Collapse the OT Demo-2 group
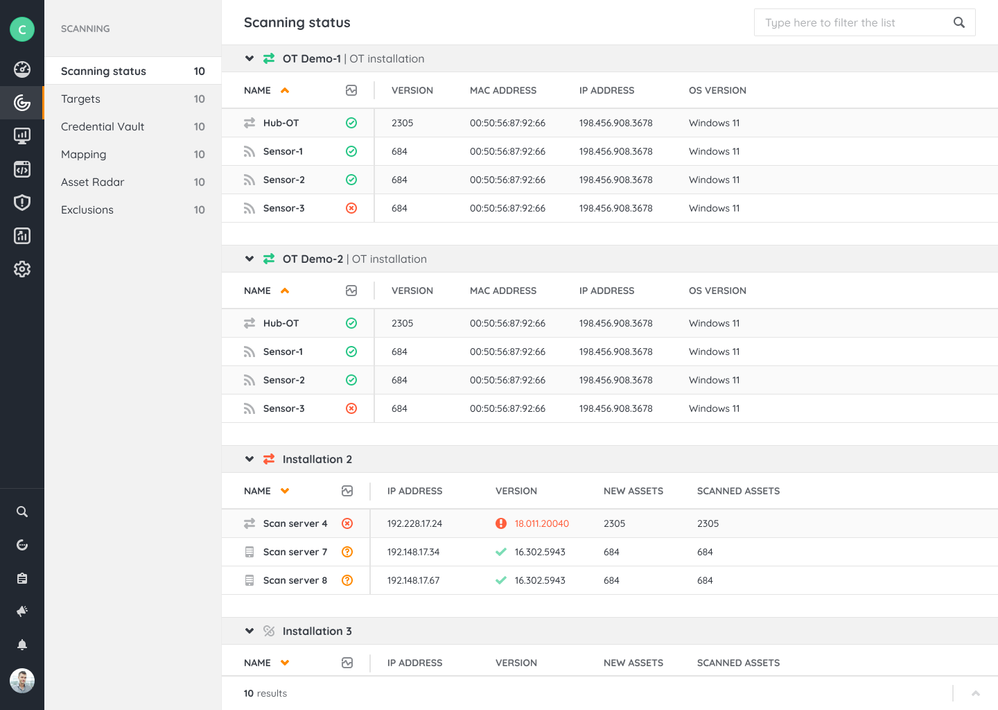Viewport: 998px width, 710px height. point(250,259)
